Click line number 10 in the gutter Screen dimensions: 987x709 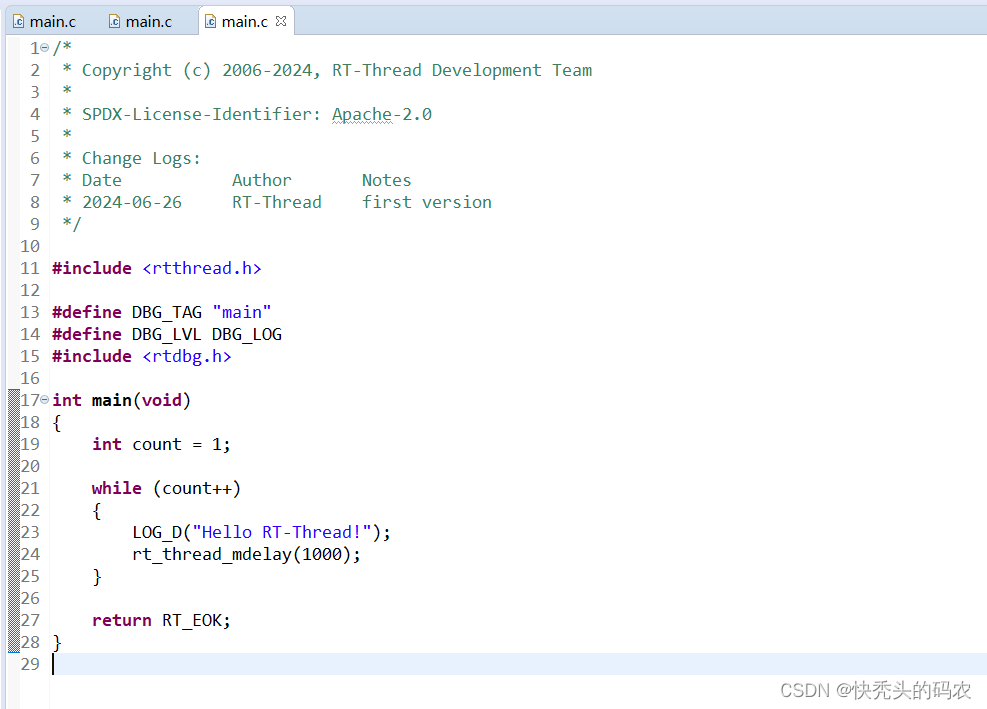click(x=30, y=246)
